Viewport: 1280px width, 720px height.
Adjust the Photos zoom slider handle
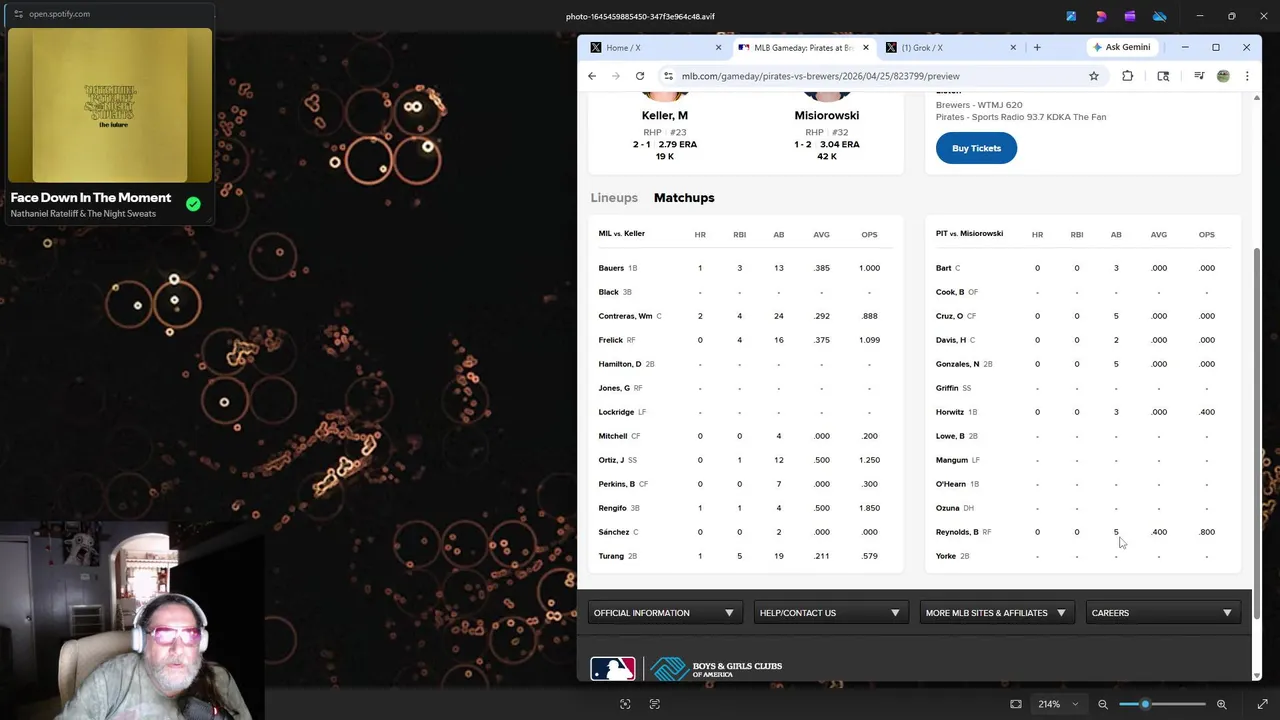pos(1145,704)
